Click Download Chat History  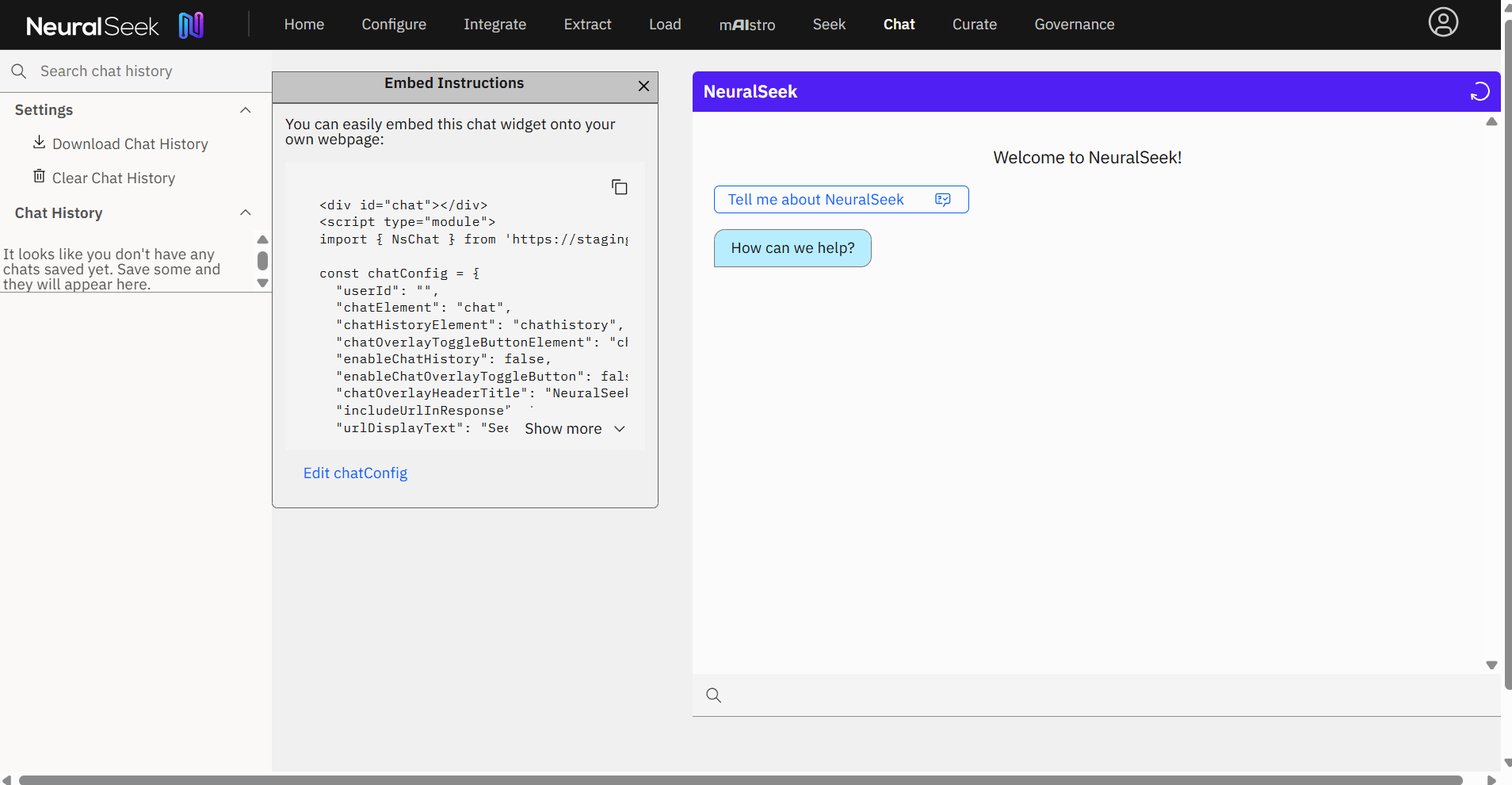point(130,144)
